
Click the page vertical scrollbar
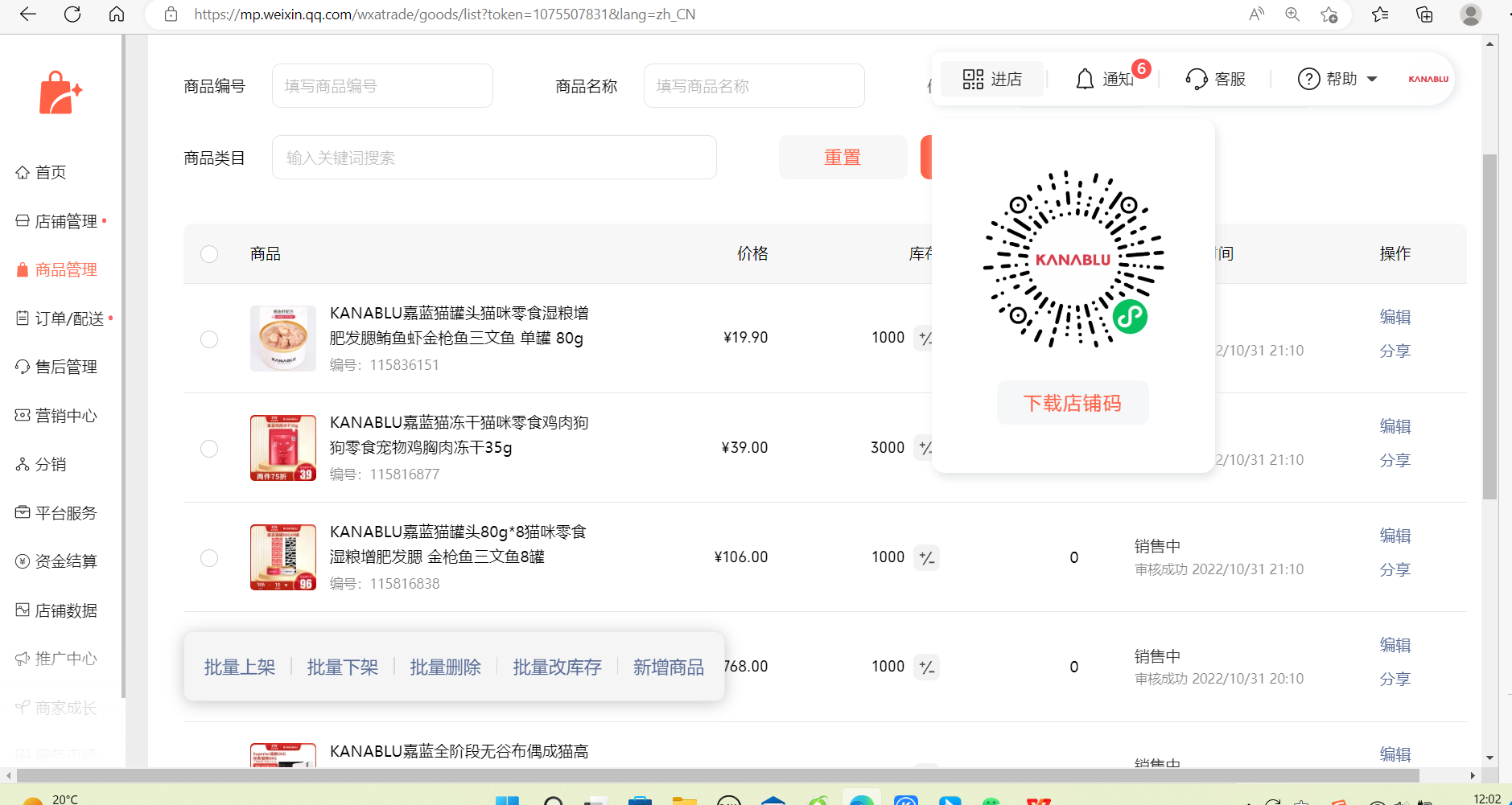1490,326
